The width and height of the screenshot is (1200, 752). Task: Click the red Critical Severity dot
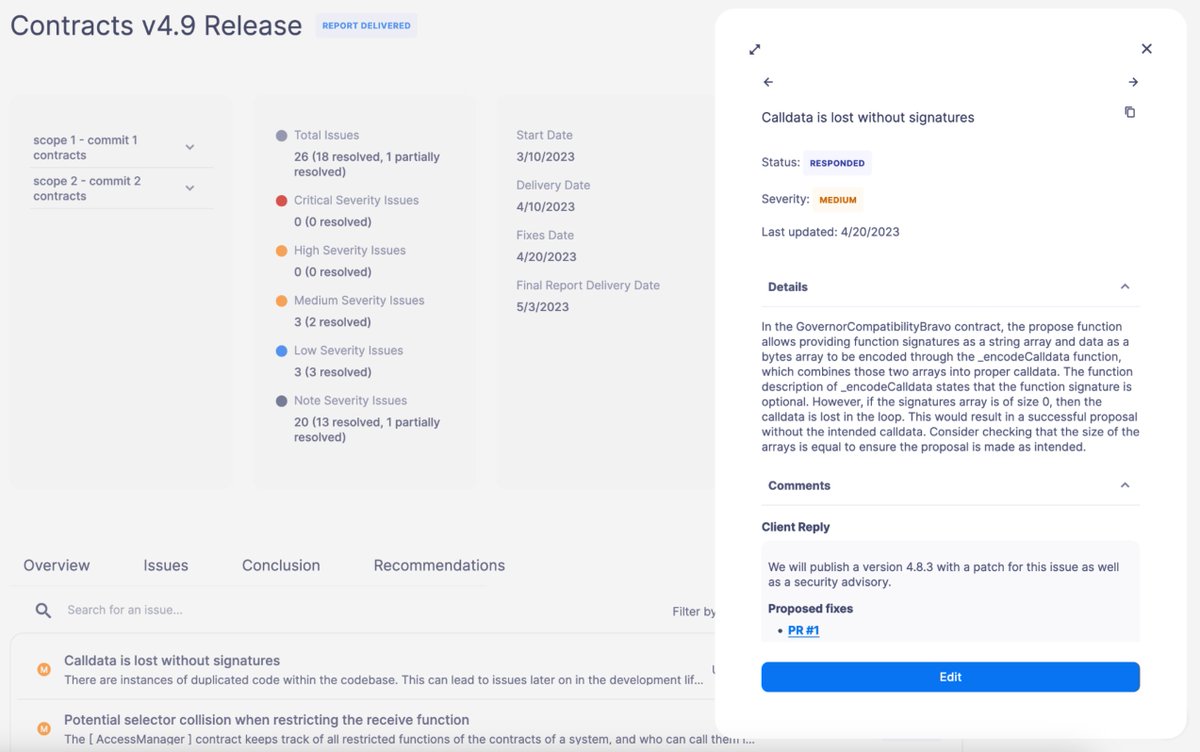coord(282,200)
